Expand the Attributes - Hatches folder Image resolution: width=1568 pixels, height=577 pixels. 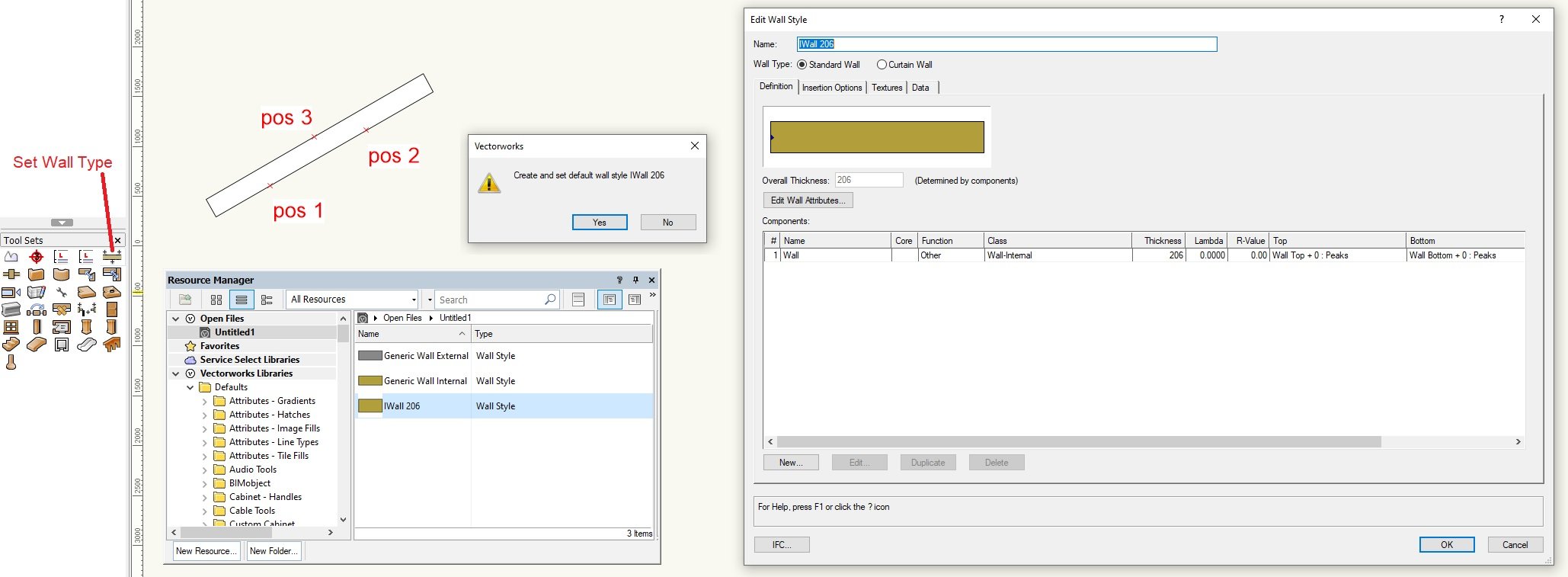(x=204, y=415)
